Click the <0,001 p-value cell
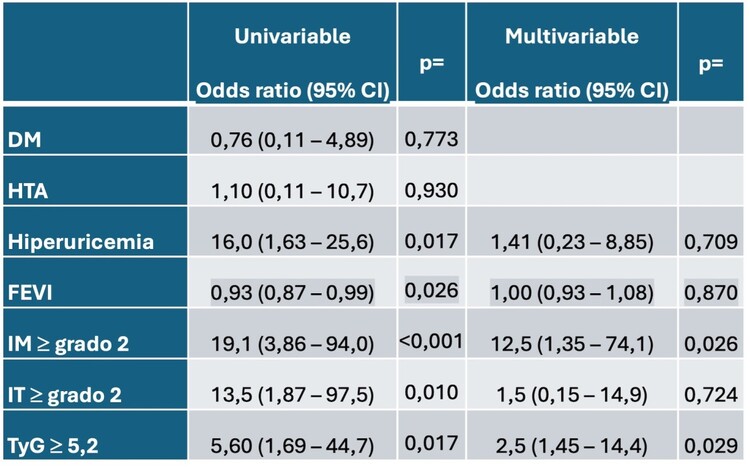The image size is (750, 473). click(431, 341)
